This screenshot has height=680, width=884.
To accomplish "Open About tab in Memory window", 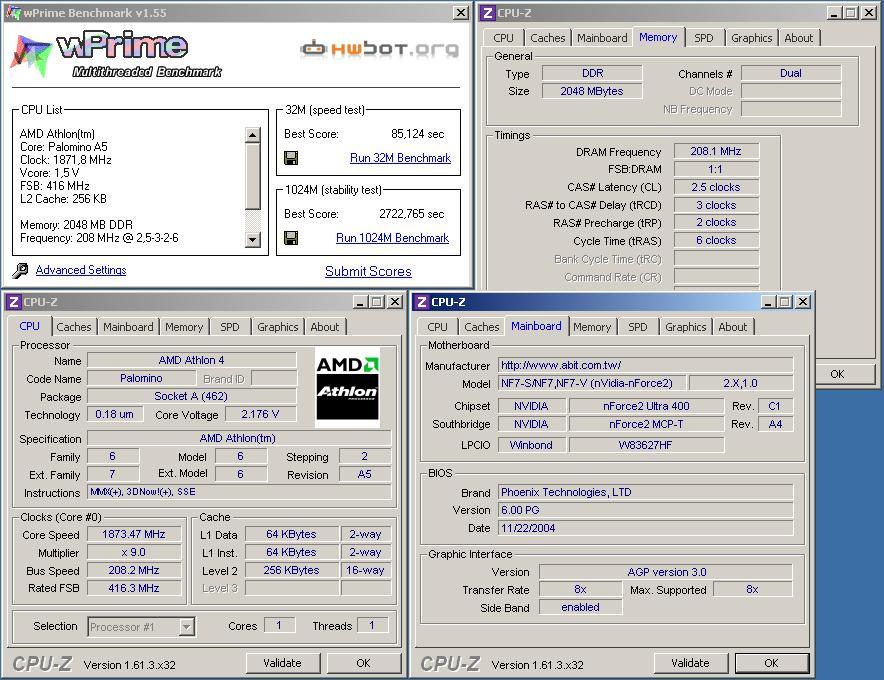I will pos(798,38).
